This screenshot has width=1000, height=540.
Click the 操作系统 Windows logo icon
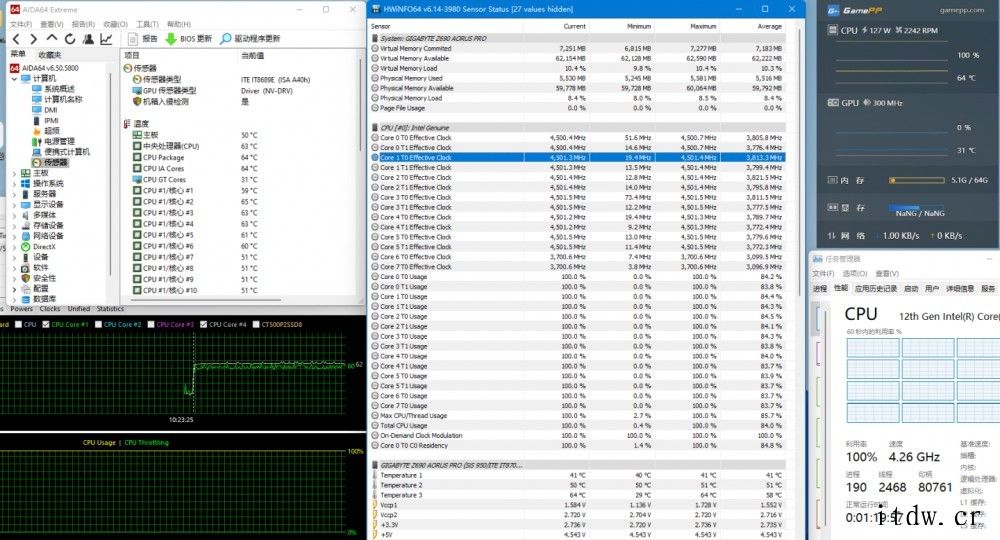[26, 184]
